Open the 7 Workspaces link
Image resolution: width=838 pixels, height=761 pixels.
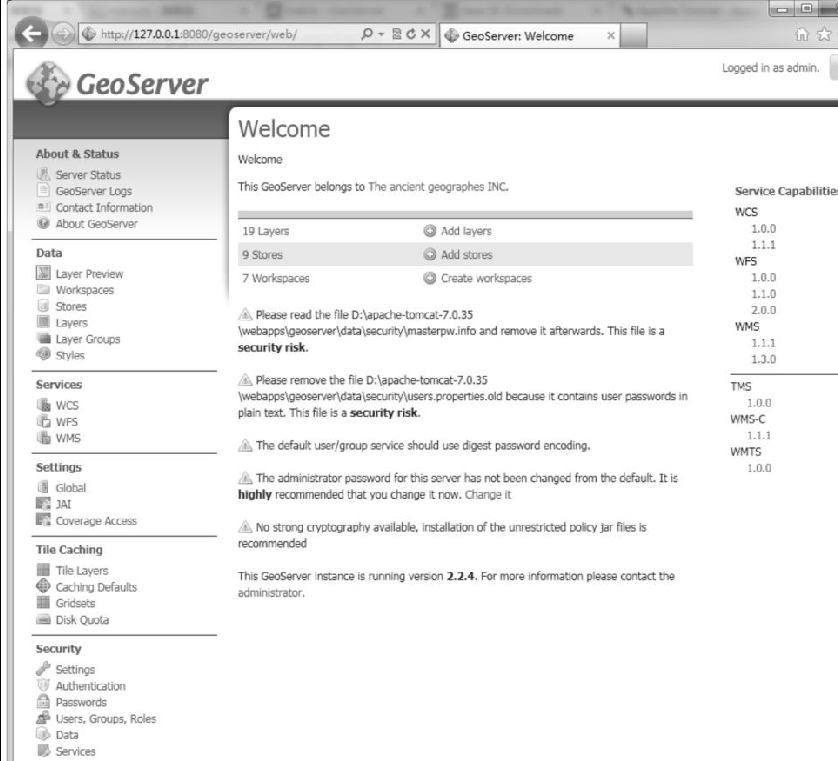pos(276,278)
